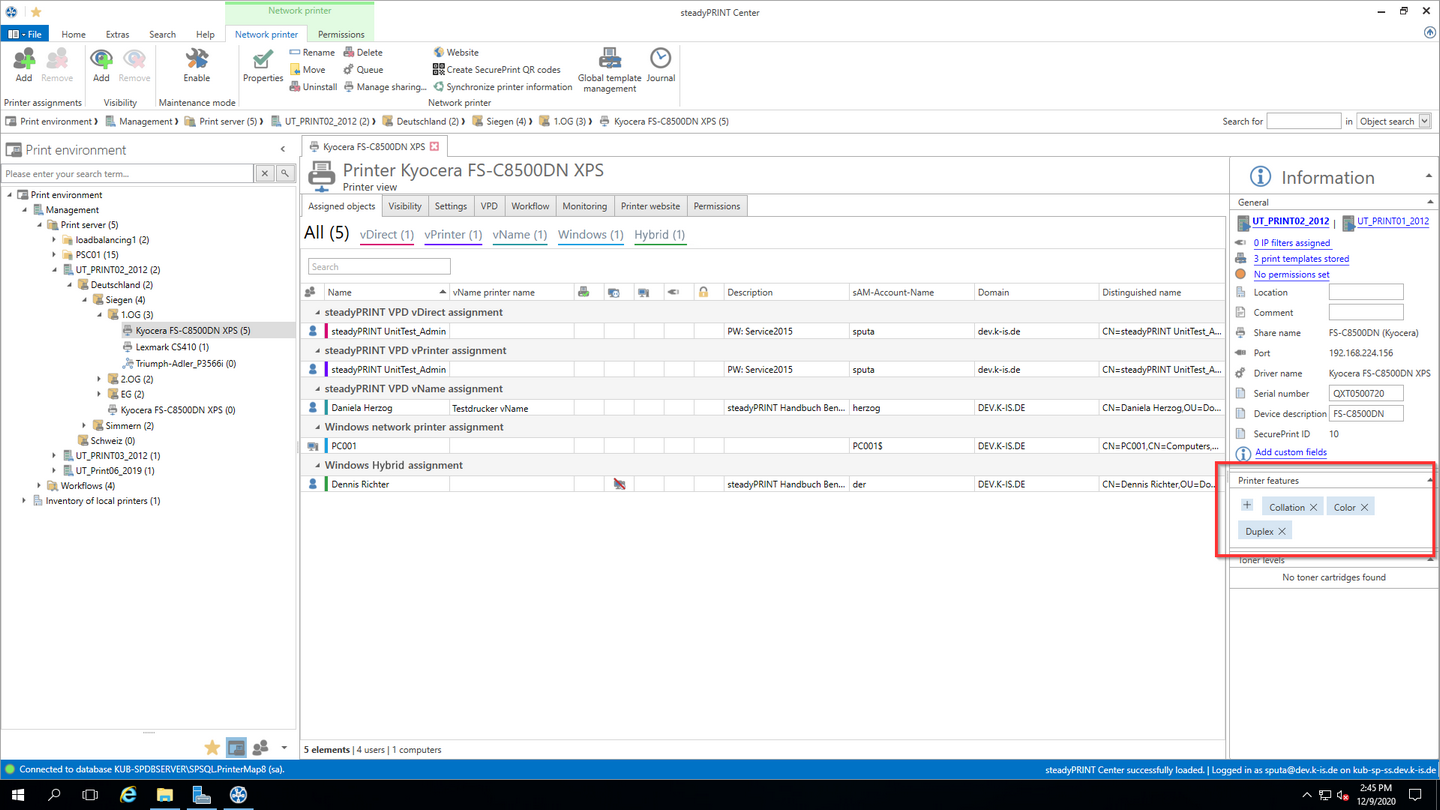This screenshot has height=810, width=1440.
Task: Open Object search dropdown
Action: point(1424,121)
